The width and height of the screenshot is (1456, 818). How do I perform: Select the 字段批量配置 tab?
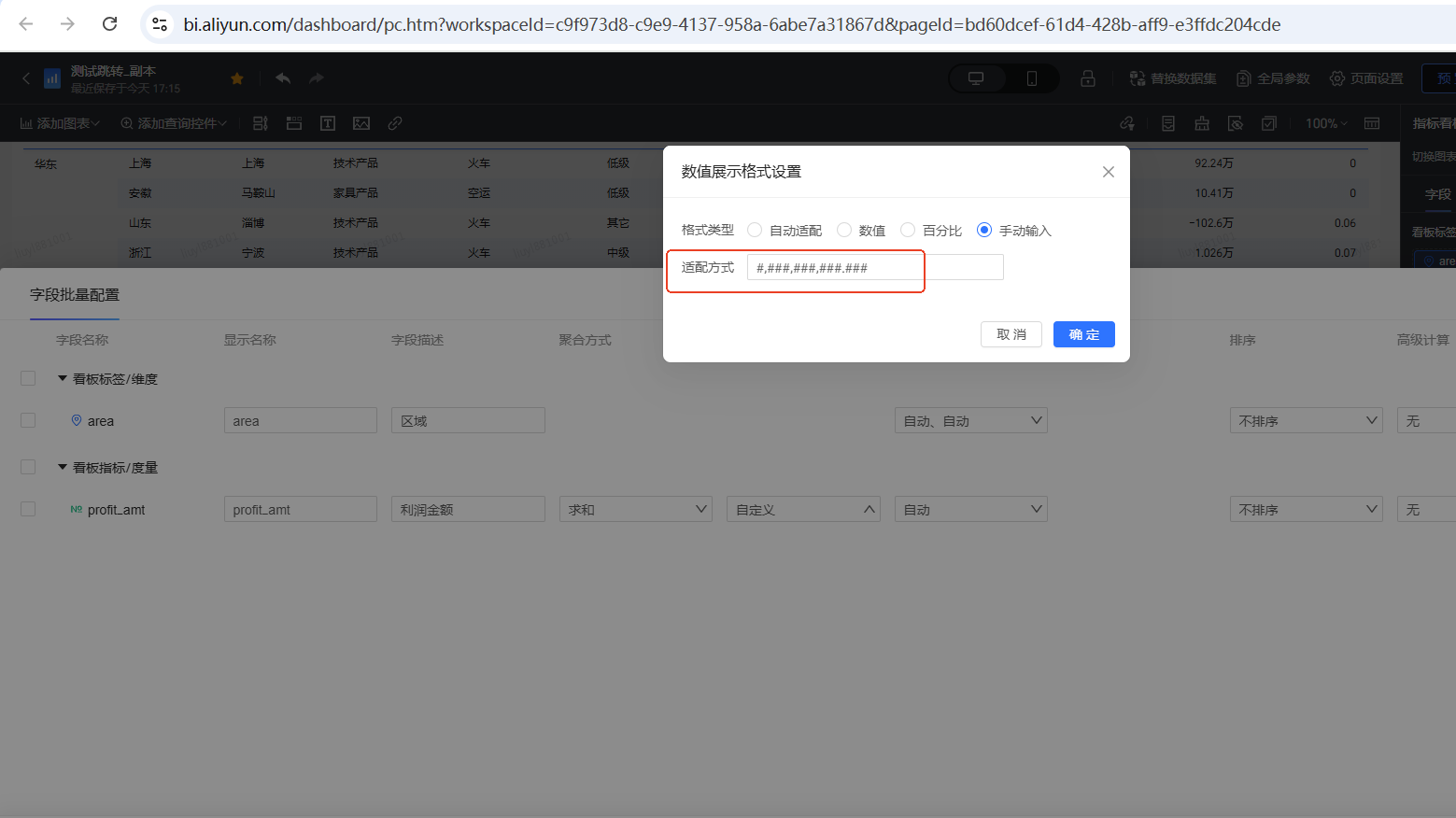pos(75,295)
